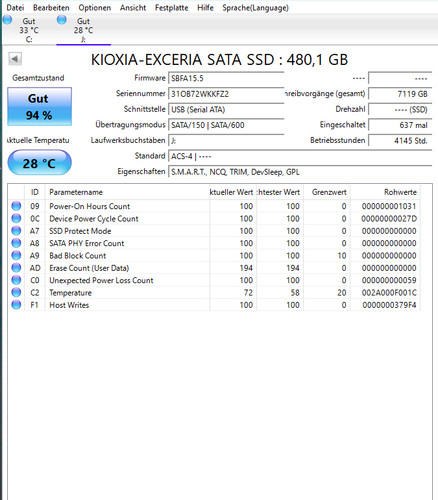Click status orb for Erase Count (User Data)

tap(16, 268)
